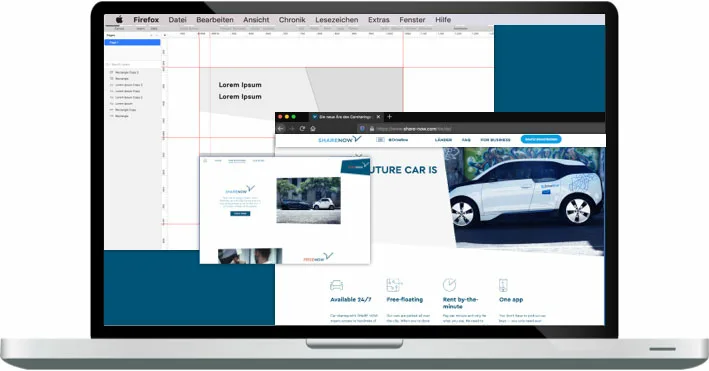709x371 pixels.
Task: Click the shield icon in the address bar
Action: click(363, 128)
